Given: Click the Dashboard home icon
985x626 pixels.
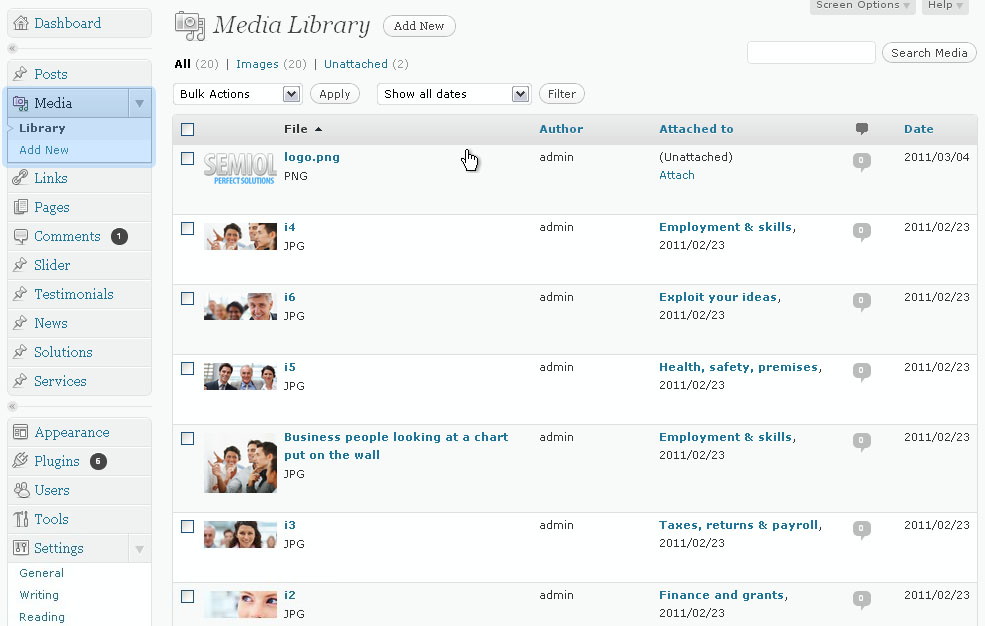Looking at the screenshot, I should click(x=21, y=23).
